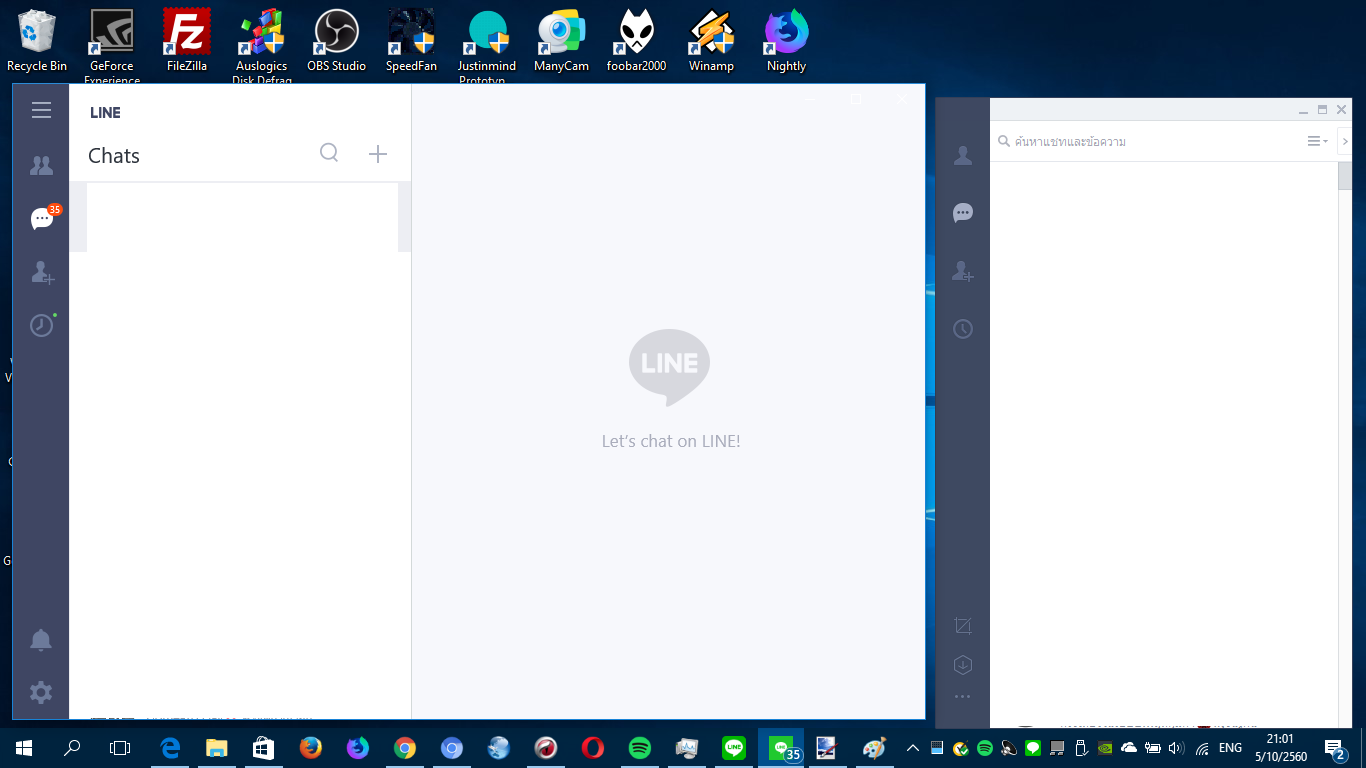Open taskbar search magnifier

tap(72, 747)
